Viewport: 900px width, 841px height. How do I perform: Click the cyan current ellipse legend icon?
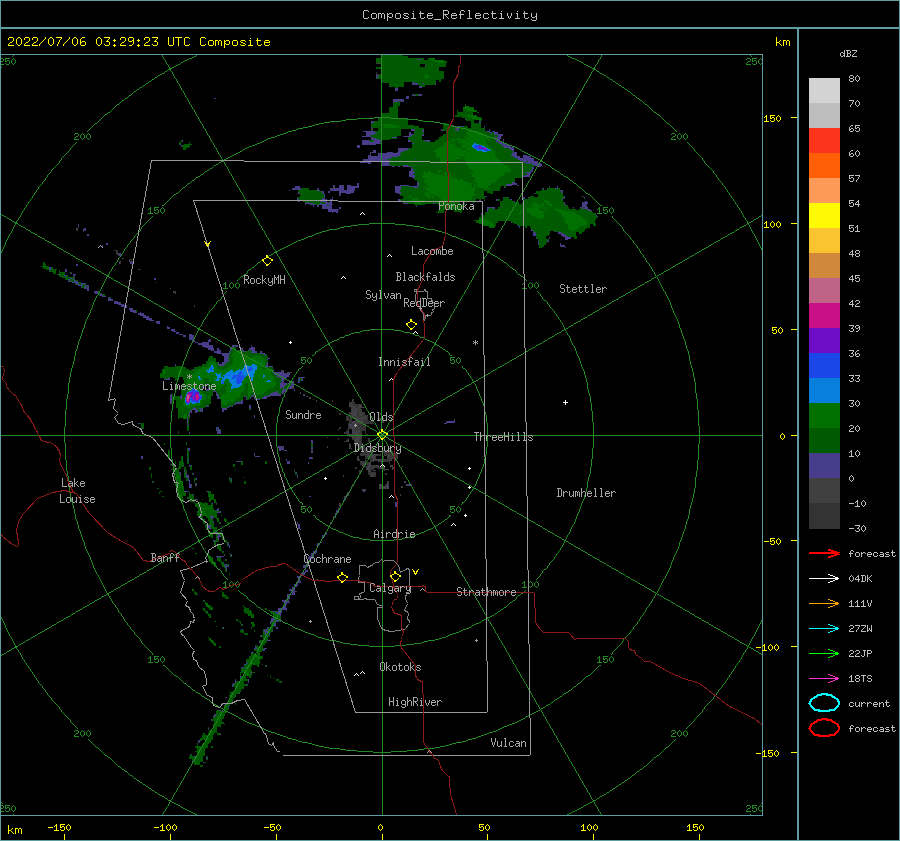[x=824, y=703]
